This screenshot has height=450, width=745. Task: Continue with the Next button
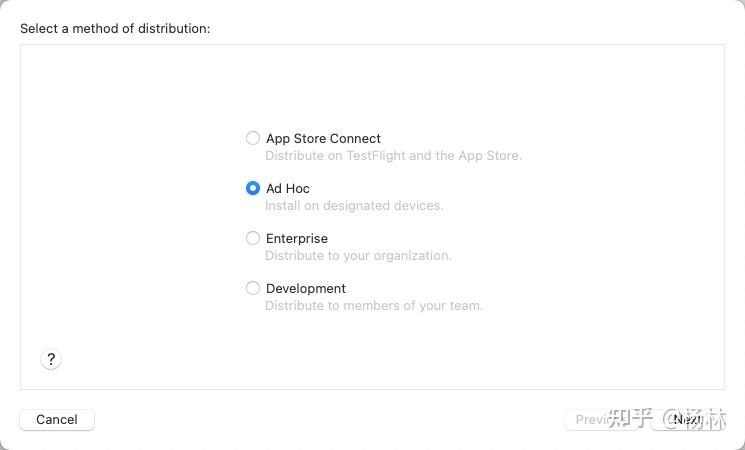tap(689, 420)
